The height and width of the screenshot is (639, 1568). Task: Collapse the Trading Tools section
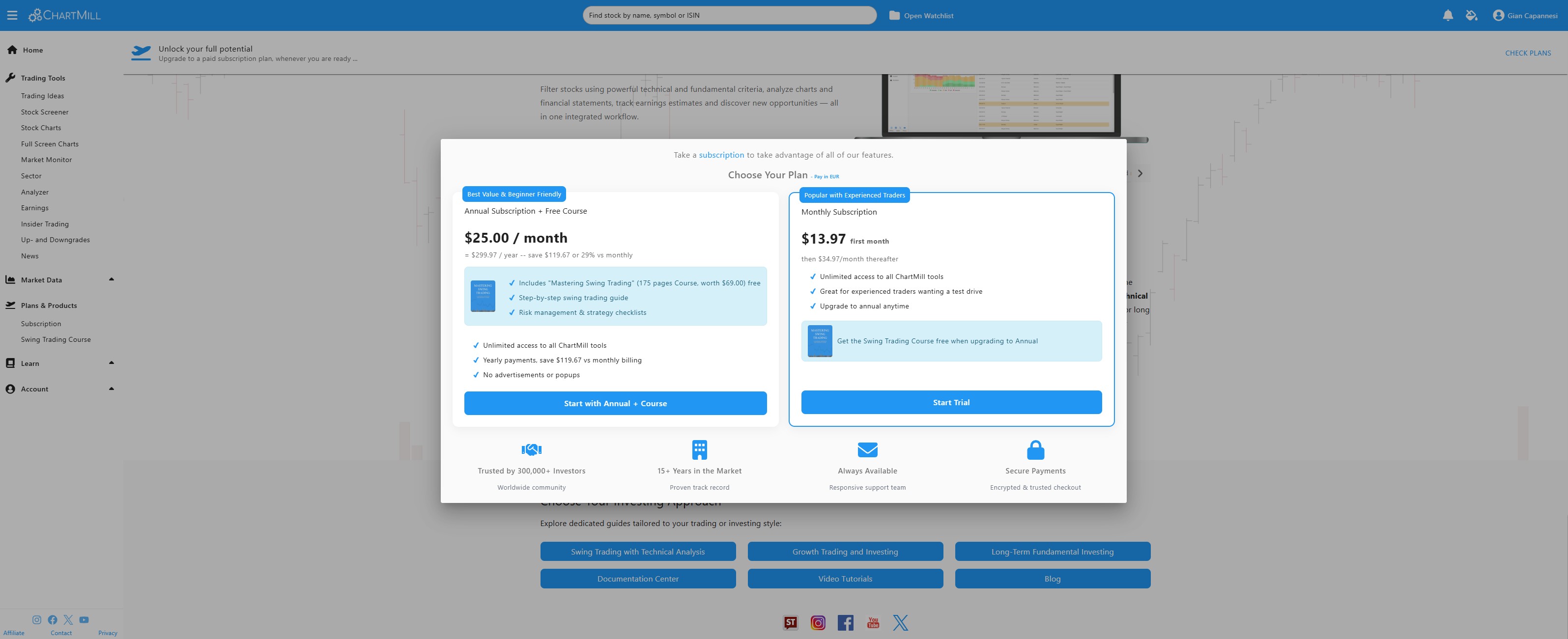coord(43,78)
